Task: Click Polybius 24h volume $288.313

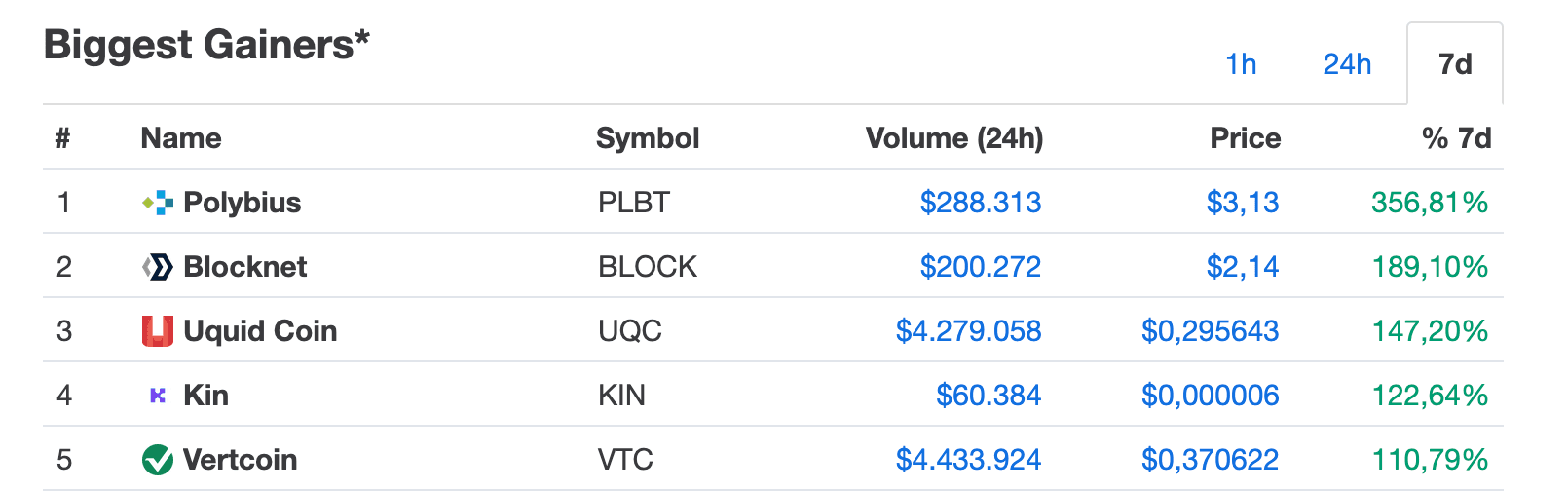Action: (x=980, y=203)
